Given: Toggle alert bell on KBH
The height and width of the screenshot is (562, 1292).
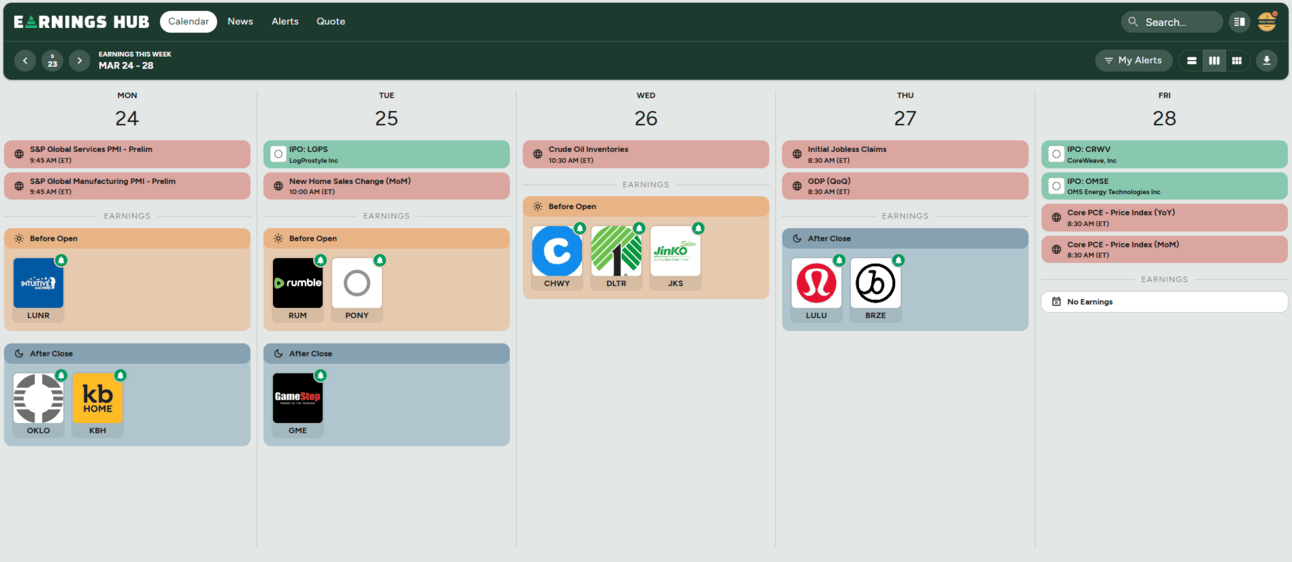Looking at the screenshot, I should click(120, 375).
